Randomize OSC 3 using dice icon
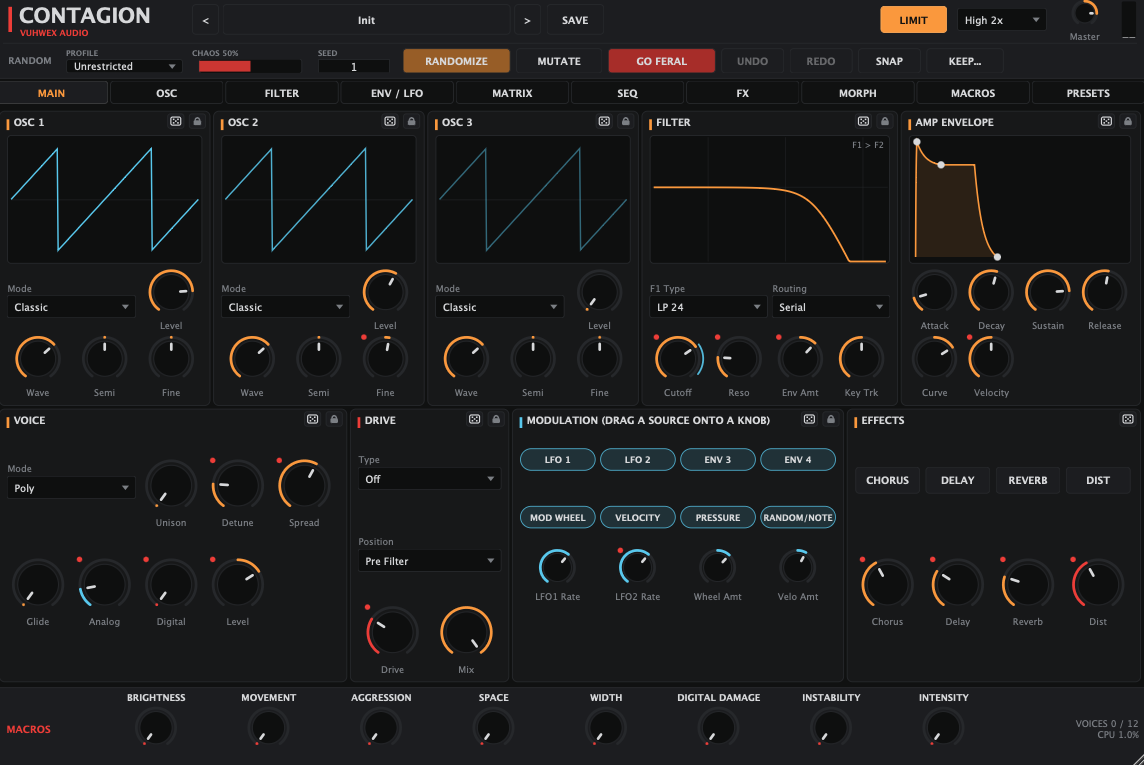 point(604,122)
